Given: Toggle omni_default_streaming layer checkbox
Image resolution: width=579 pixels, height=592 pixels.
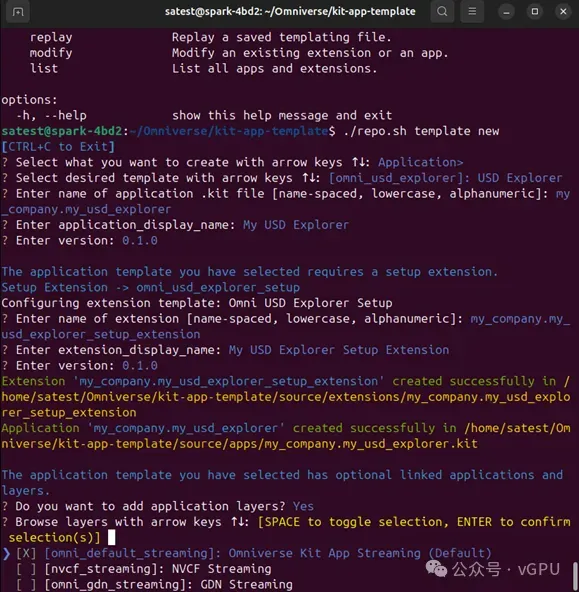Looking at the screenshot, I should pos(26,553).
